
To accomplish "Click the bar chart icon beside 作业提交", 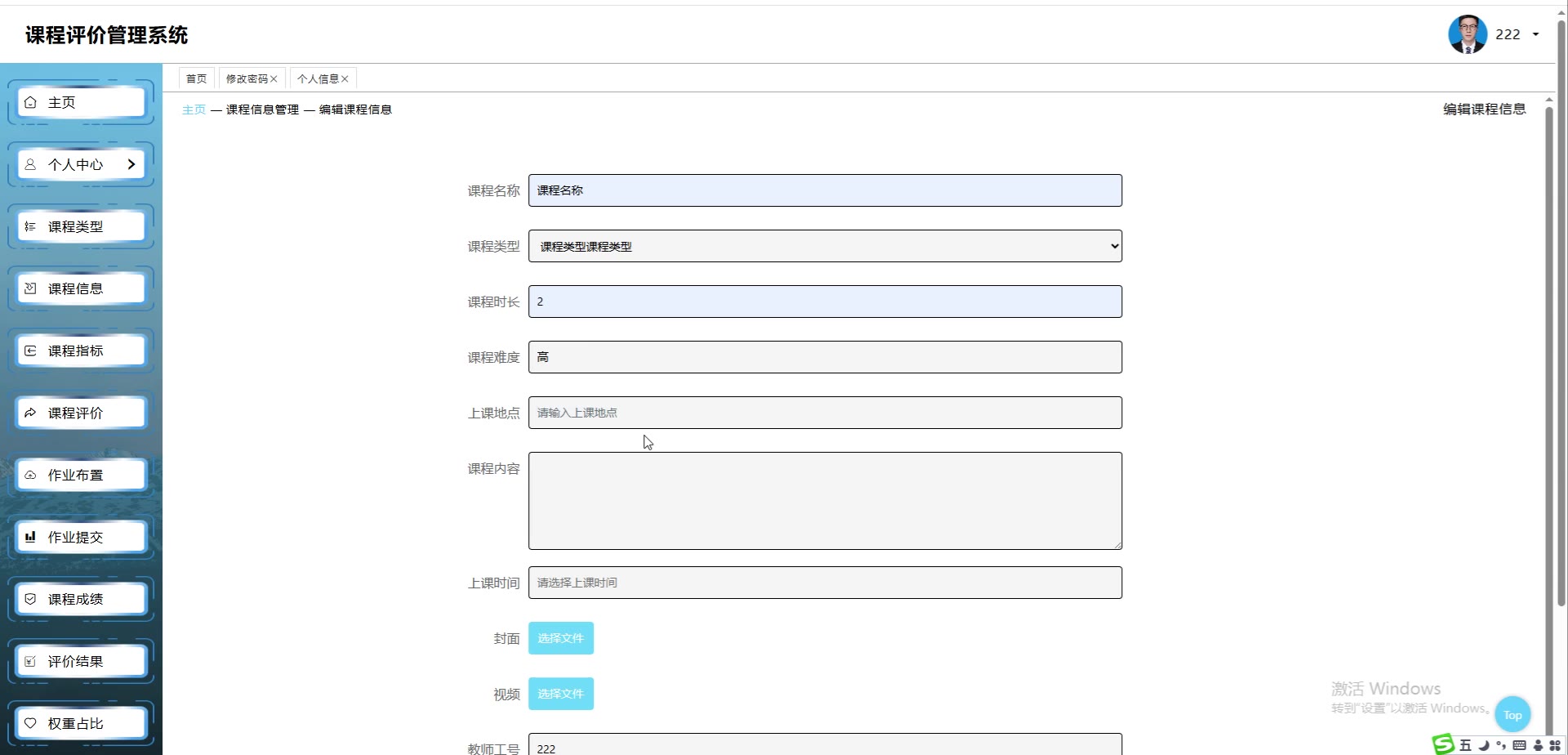I will [30, 537].
